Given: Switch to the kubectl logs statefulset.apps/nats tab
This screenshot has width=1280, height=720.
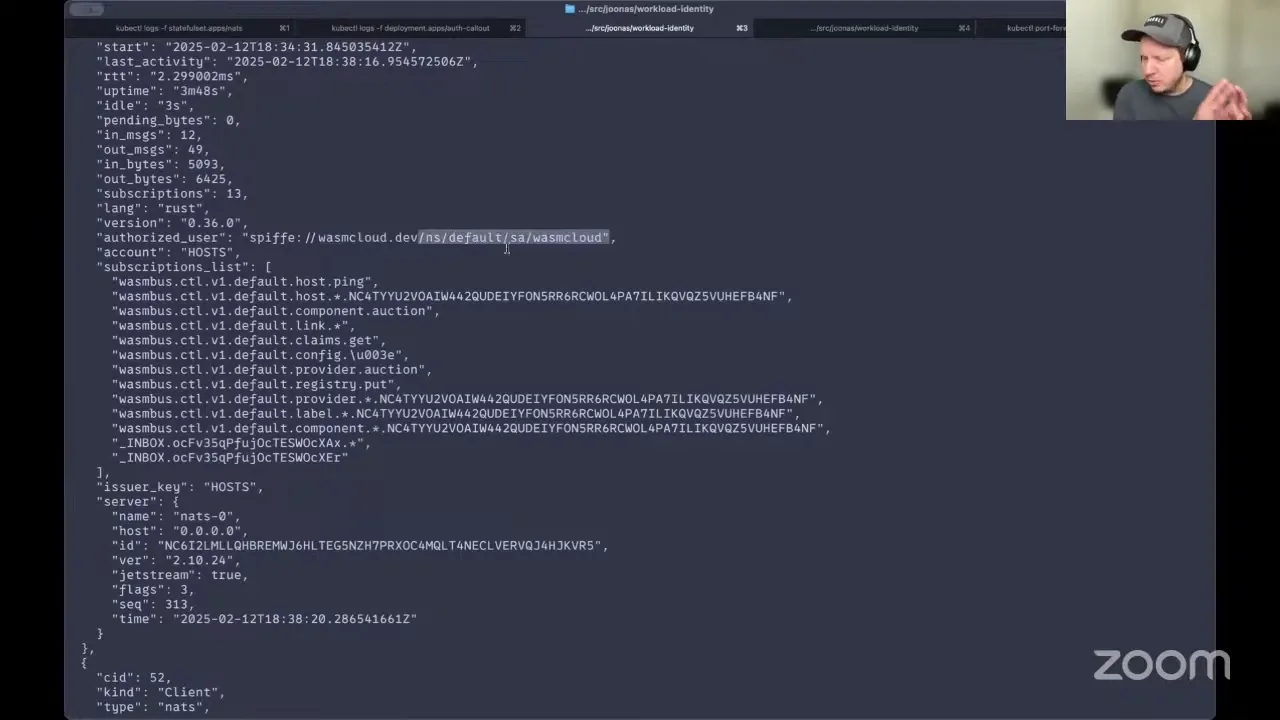Looking at the screenshot, I should click(180, 28).
